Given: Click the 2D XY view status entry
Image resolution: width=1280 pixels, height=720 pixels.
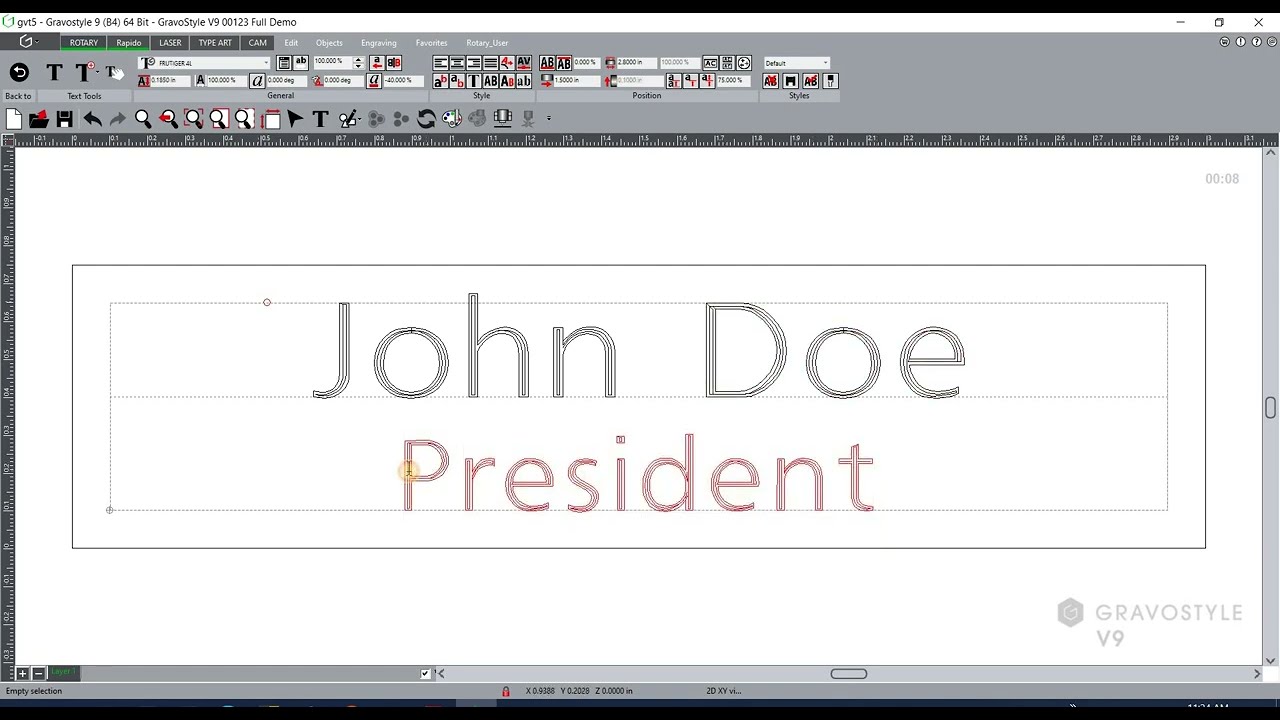Looking at the screenshot, I should (724, 691).
